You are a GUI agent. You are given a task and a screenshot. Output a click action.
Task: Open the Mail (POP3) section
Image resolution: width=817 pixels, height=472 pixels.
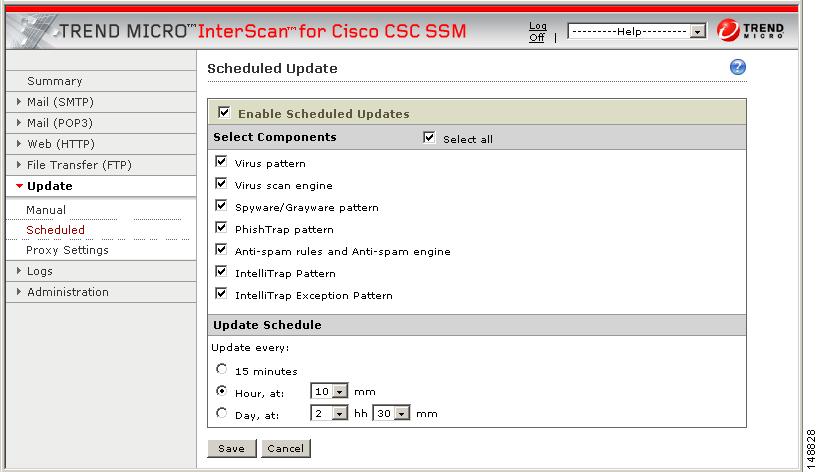point(60,123)
